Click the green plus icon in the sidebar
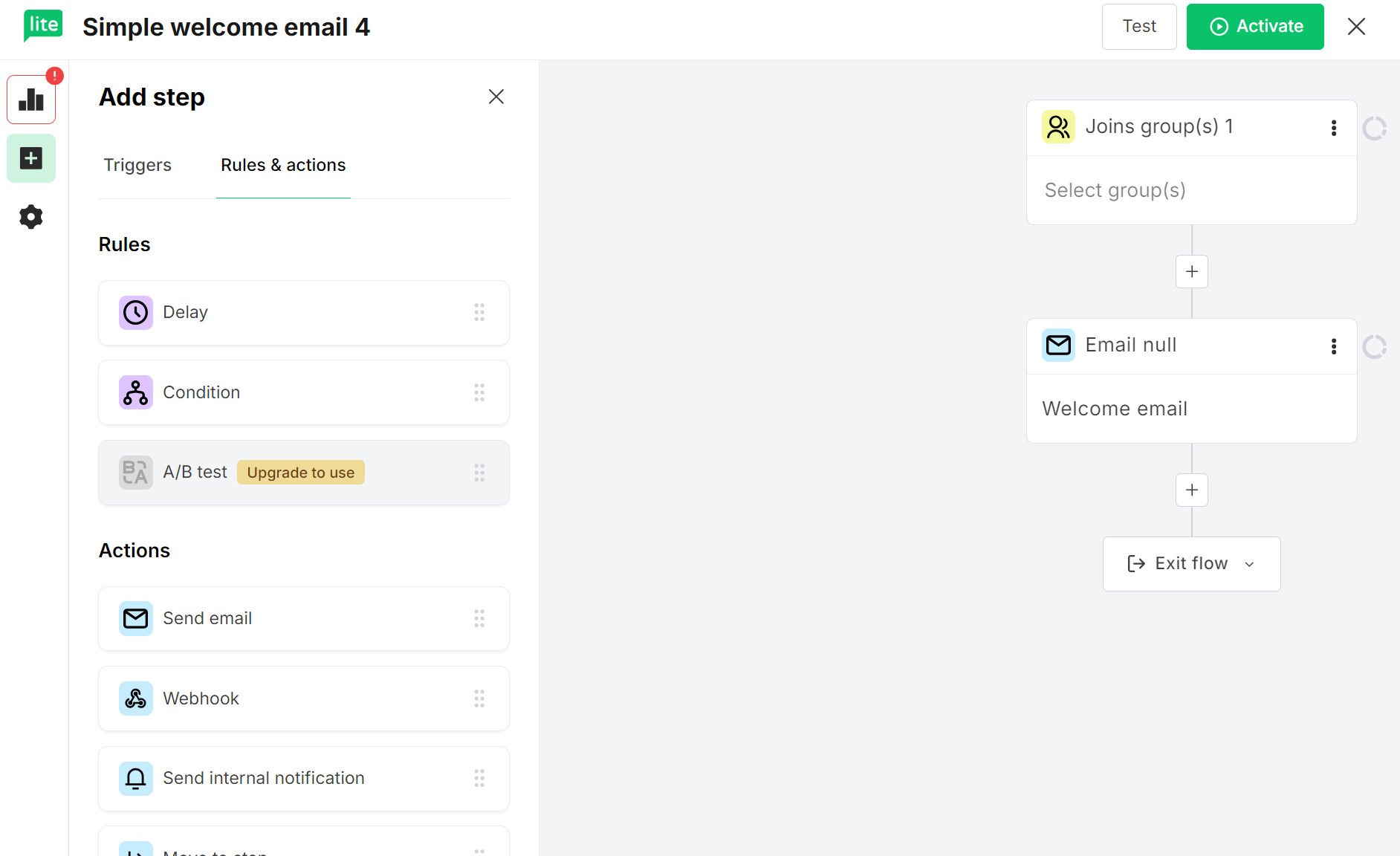1400x856 pixels. 30,158
